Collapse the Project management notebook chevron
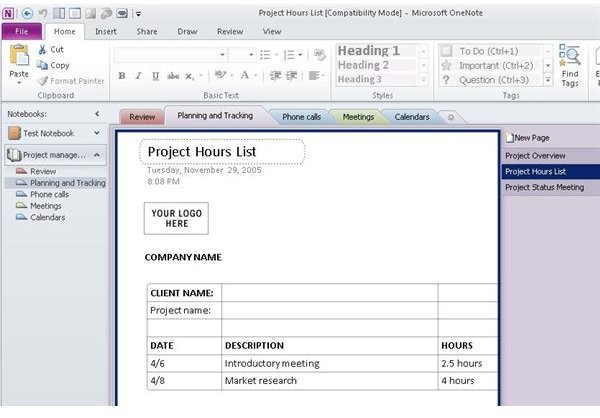The image size is (600, 418). click(97, 155)
